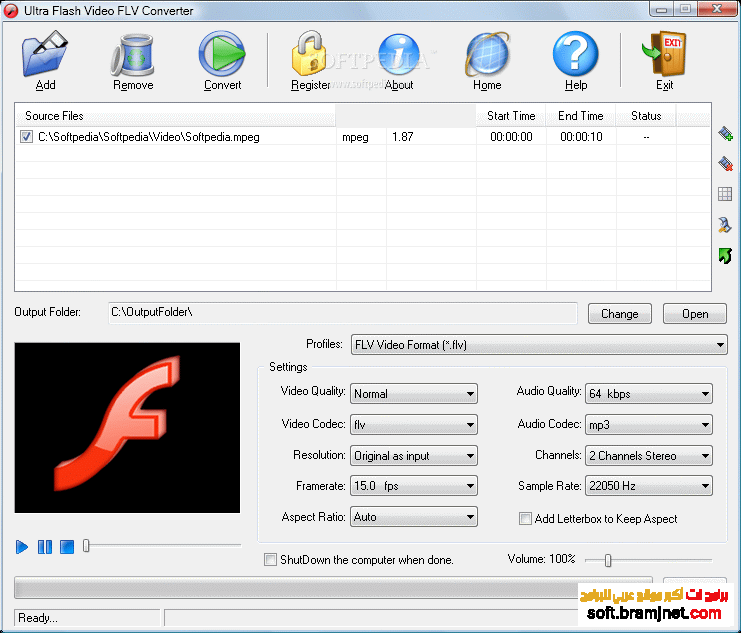This screenshot has height=633, width=741.
Task: Click the Output Folder path field
Action: pyautogui.click(x=343, y=312)
